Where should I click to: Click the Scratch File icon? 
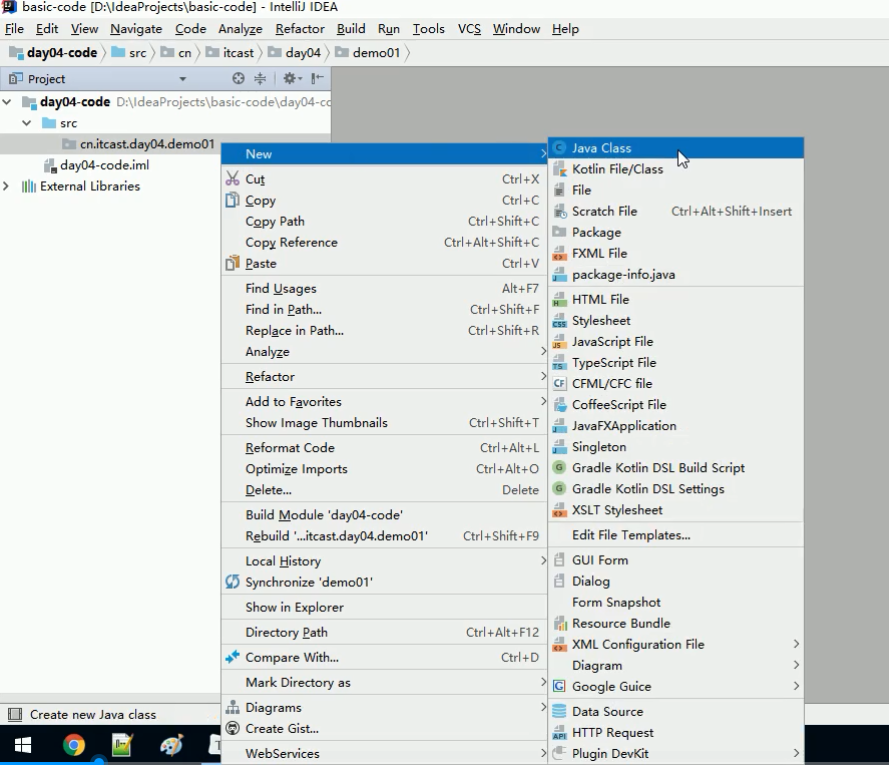(x=560, y=211)
